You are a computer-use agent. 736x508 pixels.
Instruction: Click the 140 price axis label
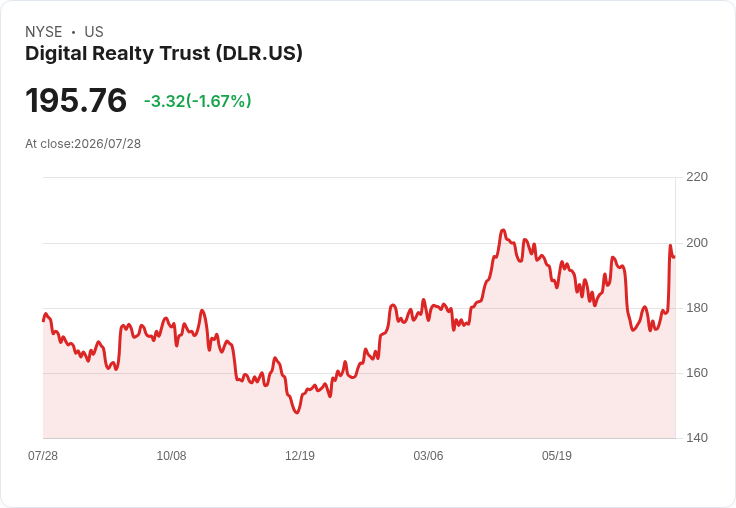click(x=697, y=438)
